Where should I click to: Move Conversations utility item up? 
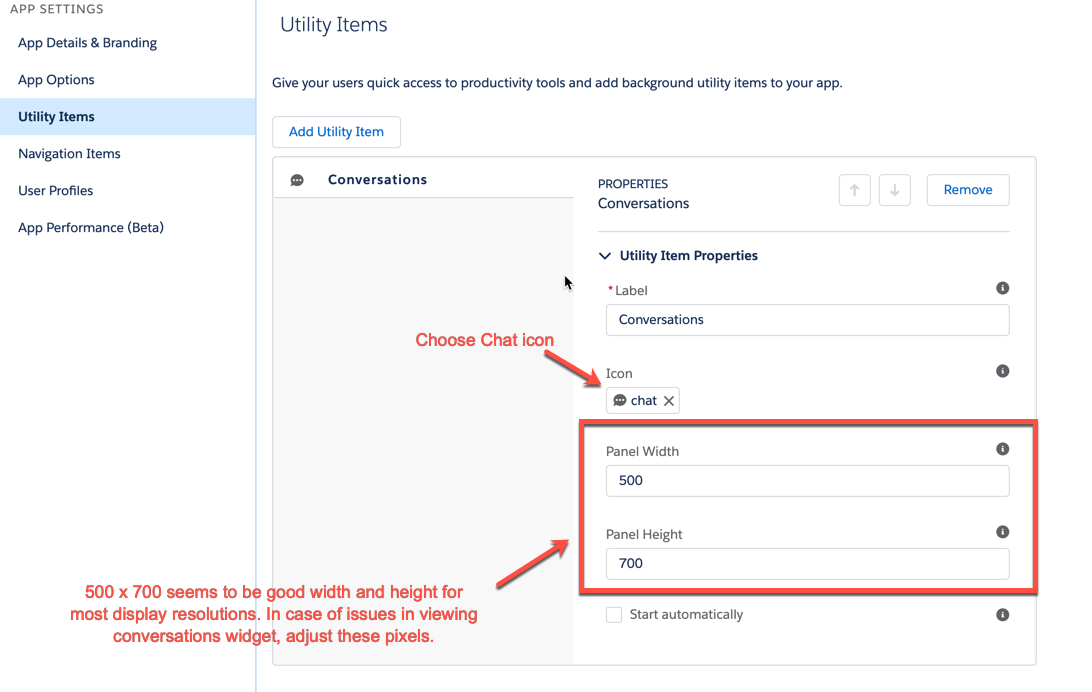pyautogui.click(x=855, y=190)
